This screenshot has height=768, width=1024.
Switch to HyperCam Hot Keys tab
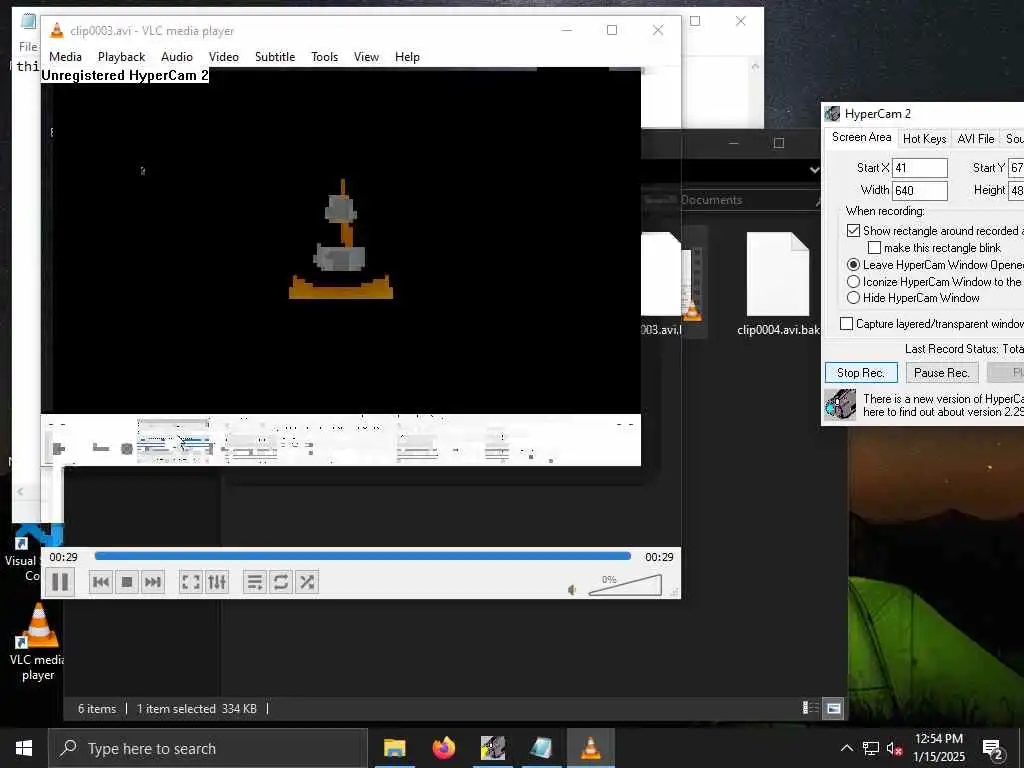924,138
